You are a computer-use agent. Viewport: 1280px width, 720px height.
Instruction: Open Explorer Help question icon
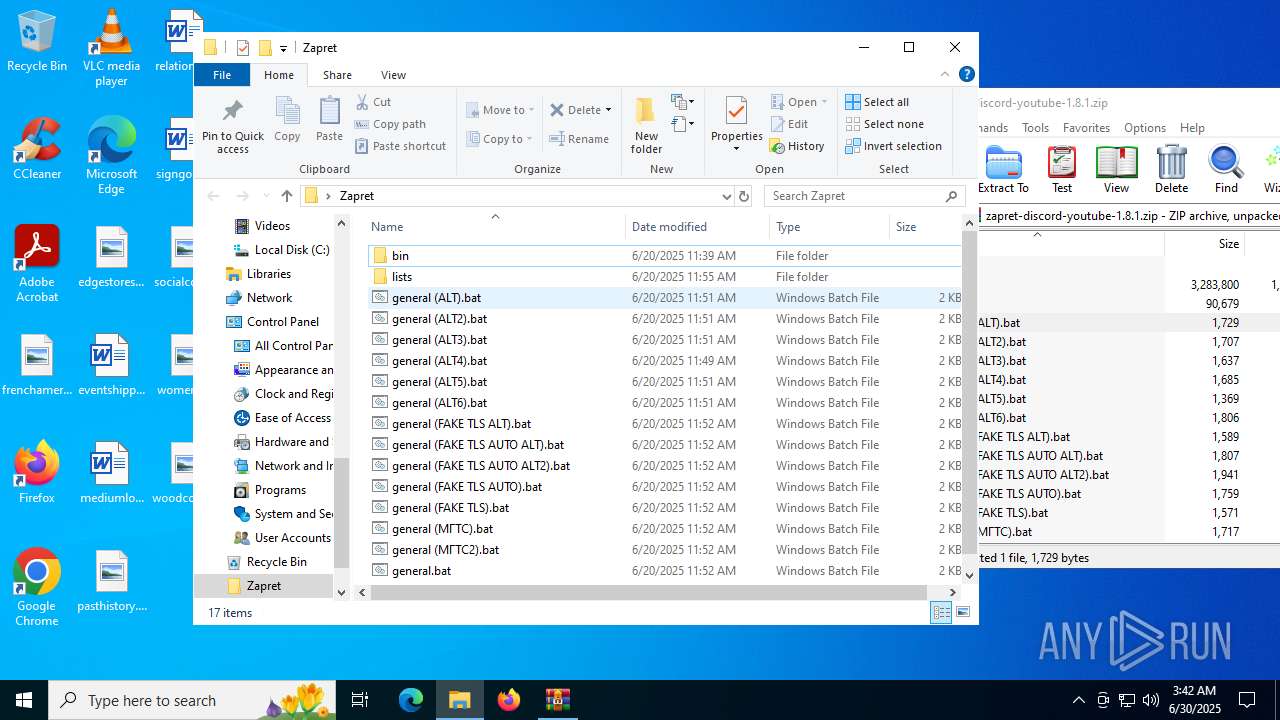point(966,74)
